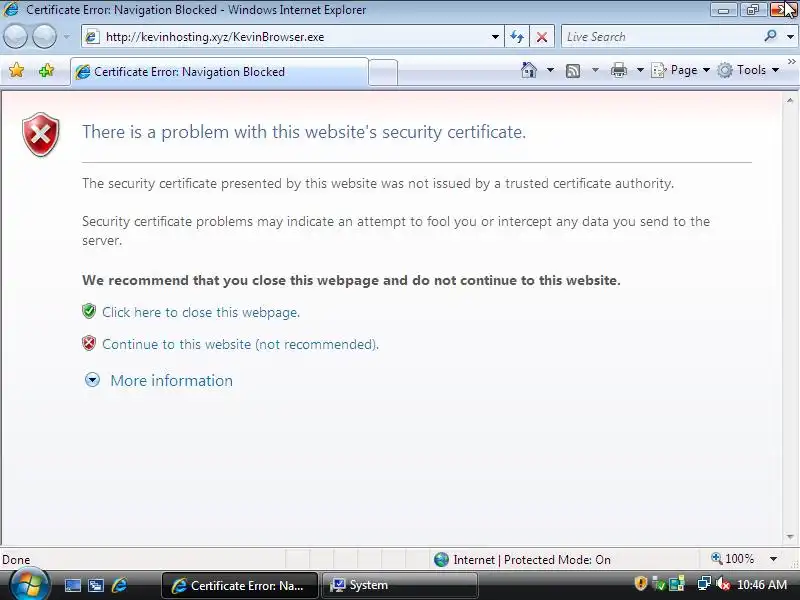Click the network connection tray icon

point(704,583)
